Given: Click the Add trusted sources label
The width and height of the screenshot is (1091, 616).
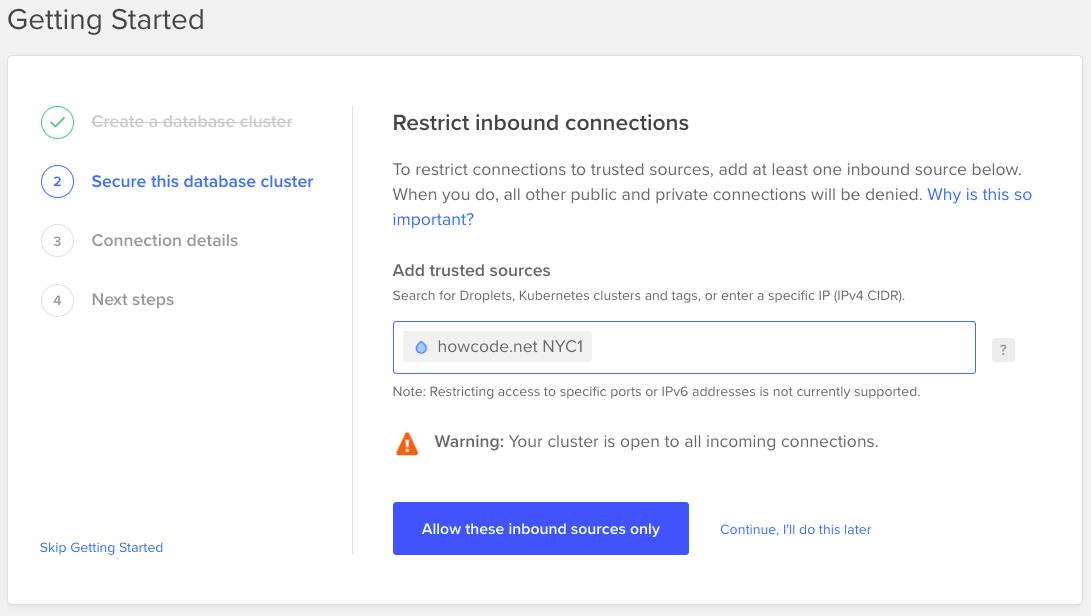Looking at the screenshot, I should pos(471,270).
